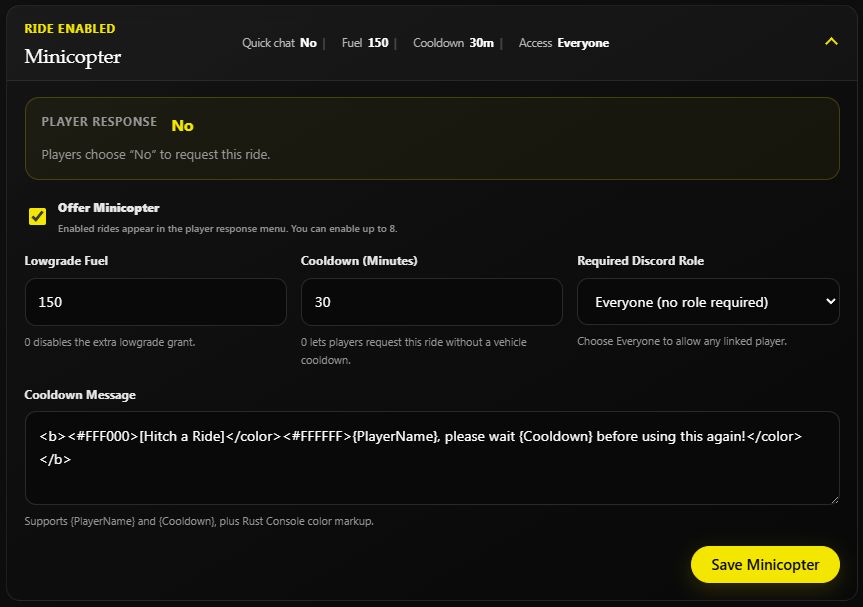Click the Cooldown Message textarea resize handle

(835, 500)
